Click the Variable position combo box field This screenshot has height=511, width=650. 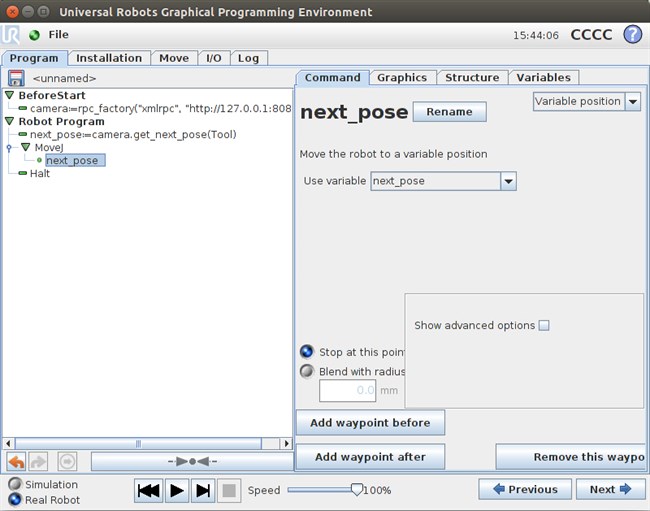[587, 102]
